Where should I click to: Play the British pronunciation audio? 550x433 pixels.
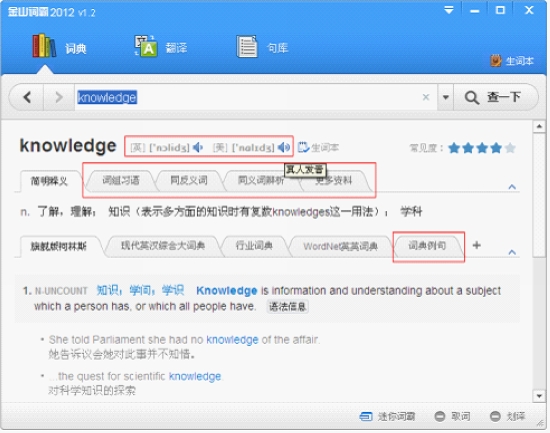[198, 147]
